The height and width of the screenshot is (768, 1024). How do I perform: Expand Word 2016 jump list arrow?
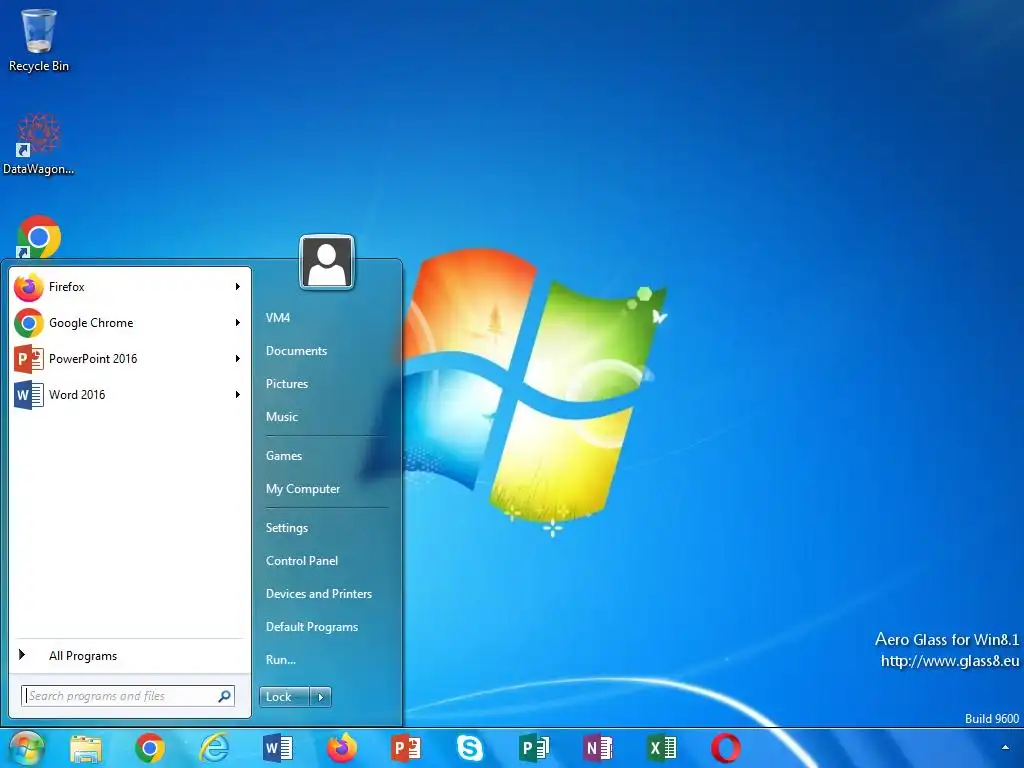(x=238, y=394)
